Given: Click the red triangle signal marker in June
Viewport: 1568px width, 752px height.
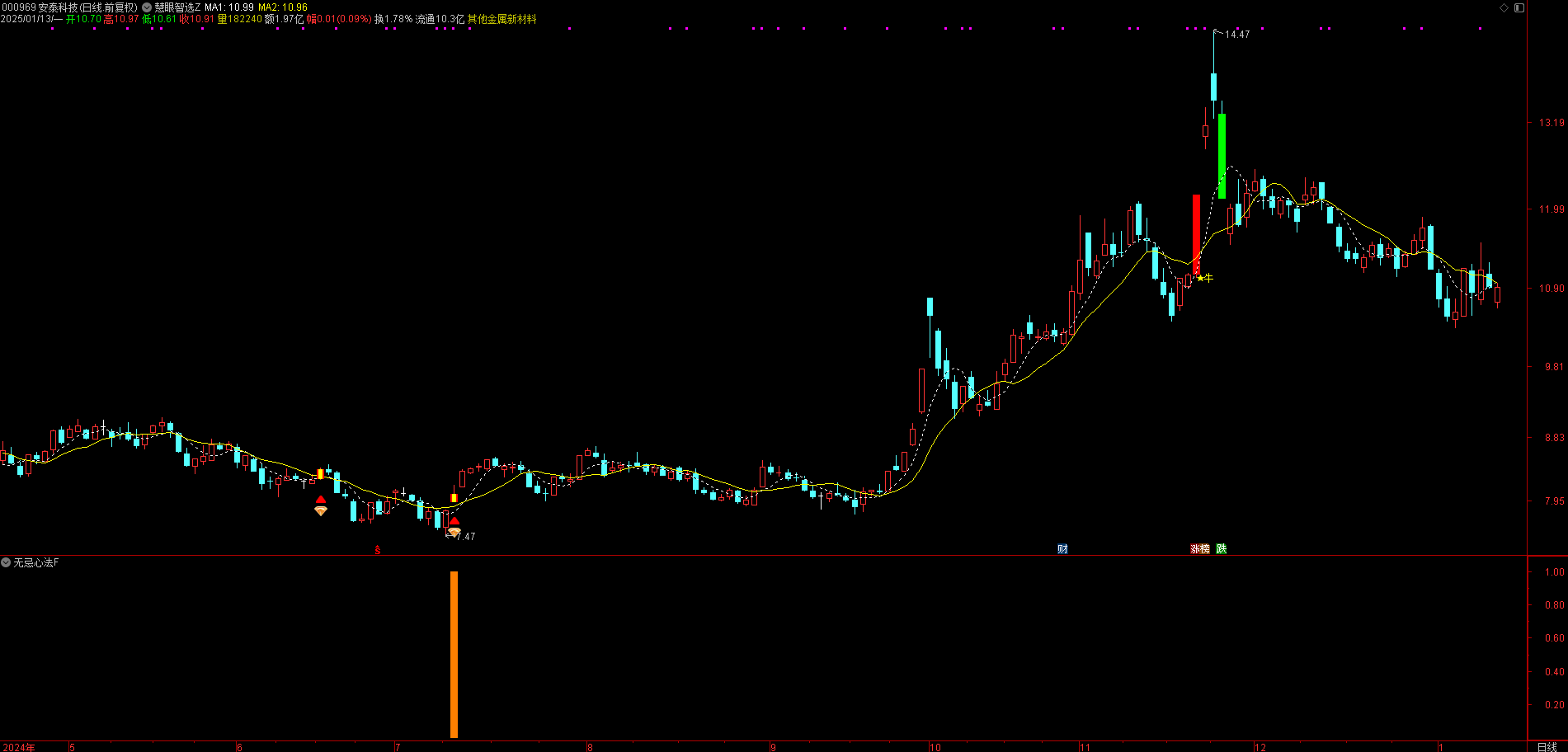Looking at the screenshot, I should pos(321,500).
